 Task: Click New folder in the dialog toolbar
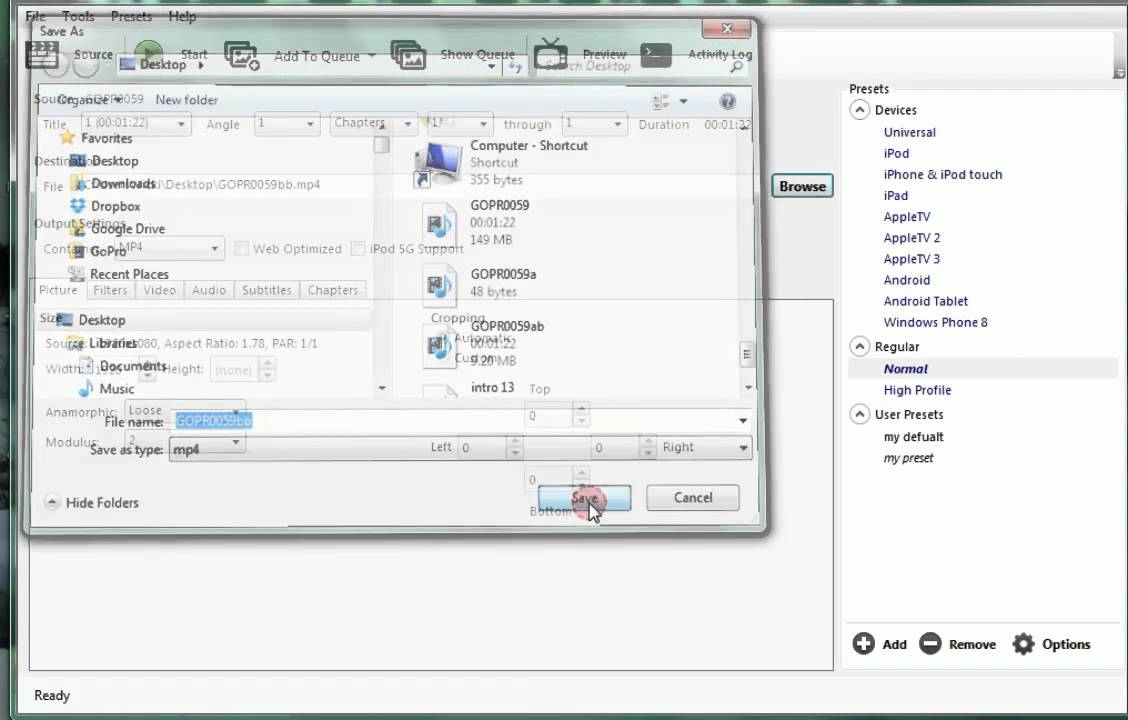pos(186,100)
